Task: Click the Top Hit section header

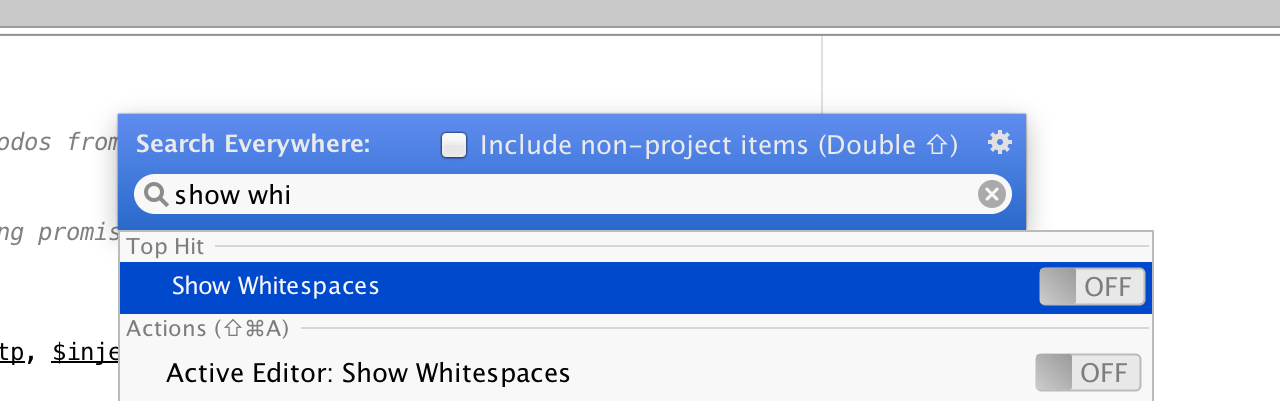Action: pyautogui.click(x=166, y=246)
